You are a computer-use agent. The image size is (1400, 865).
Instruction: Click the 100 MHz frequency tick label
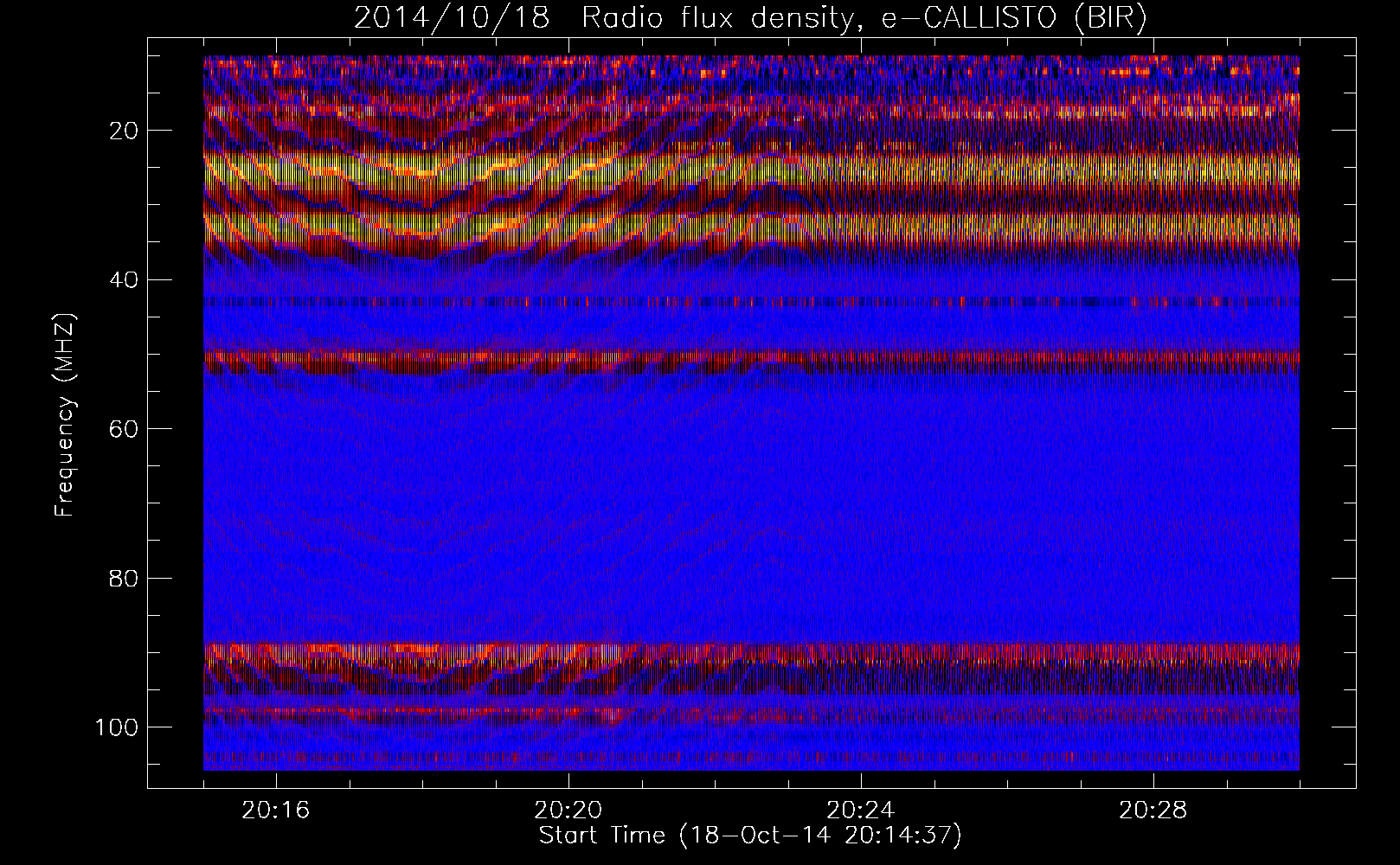coord(117,727)
